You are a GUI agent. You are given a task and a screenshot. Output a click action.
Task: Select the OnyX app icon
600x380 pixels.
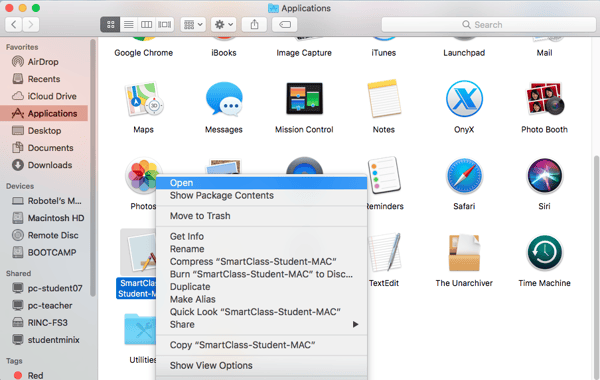pyautogui.click(x=464, y=98)
